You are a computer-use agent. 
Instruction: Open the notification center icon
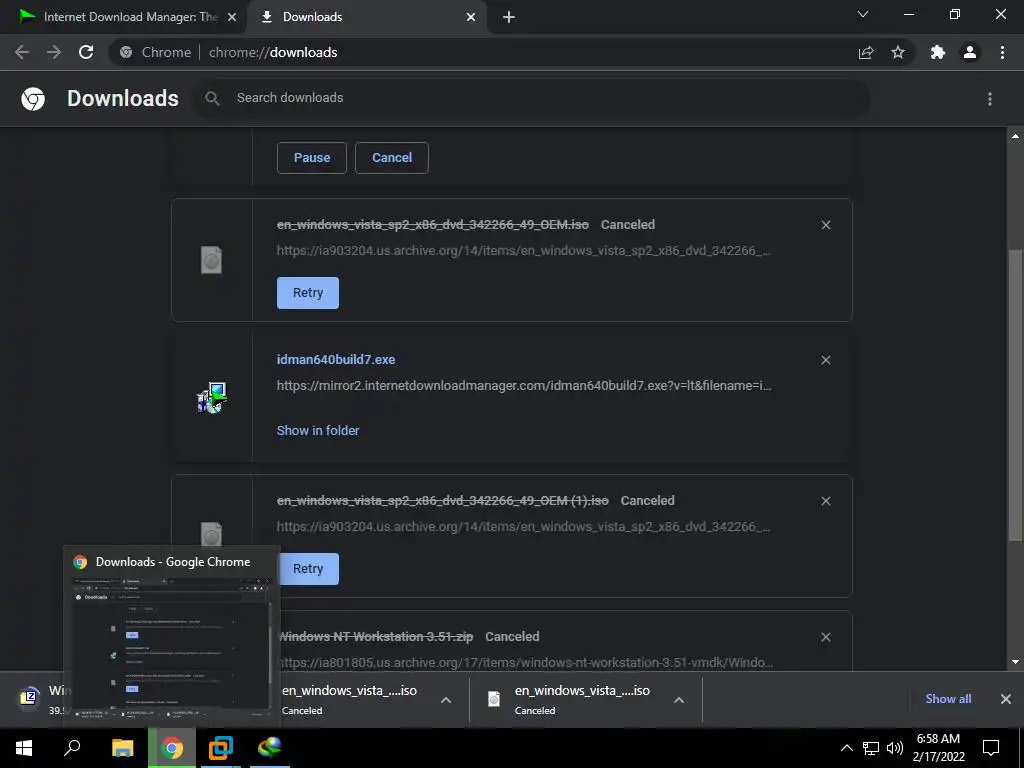tap(991, 748)
